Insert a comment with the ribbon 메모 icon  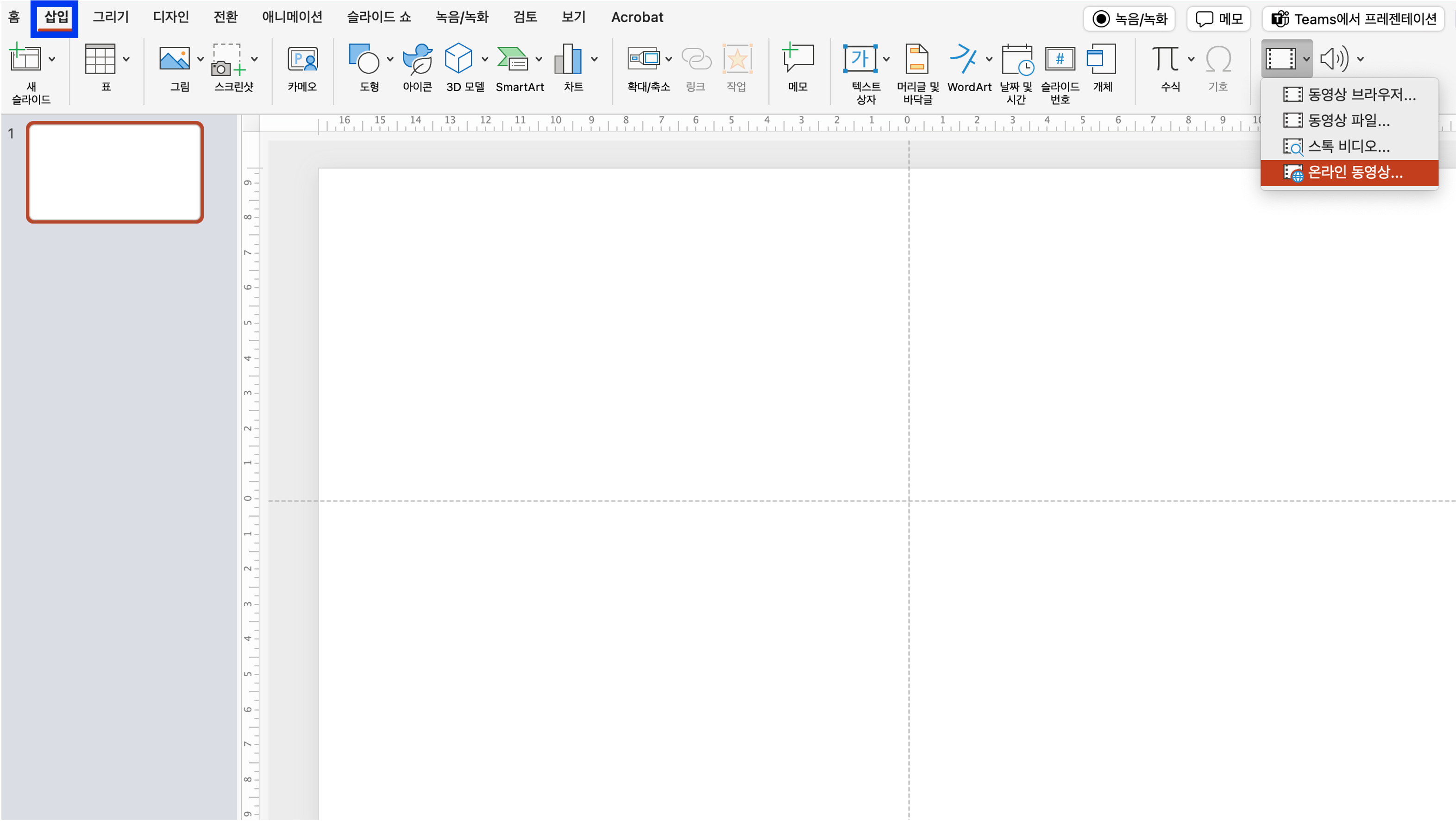click(x=797, y=57)
